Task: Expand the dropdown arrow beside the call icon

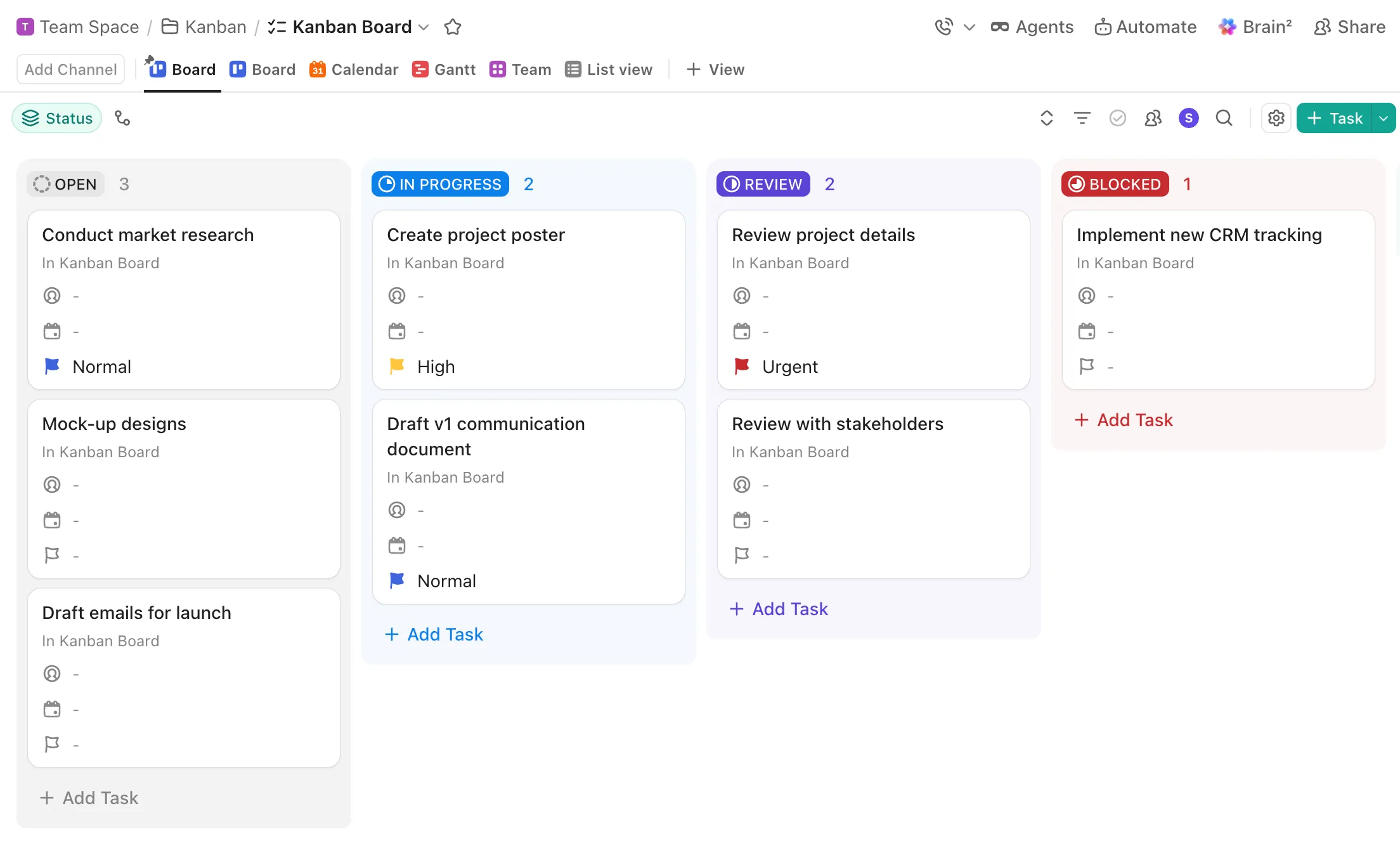Action: [x=969, y=27]
